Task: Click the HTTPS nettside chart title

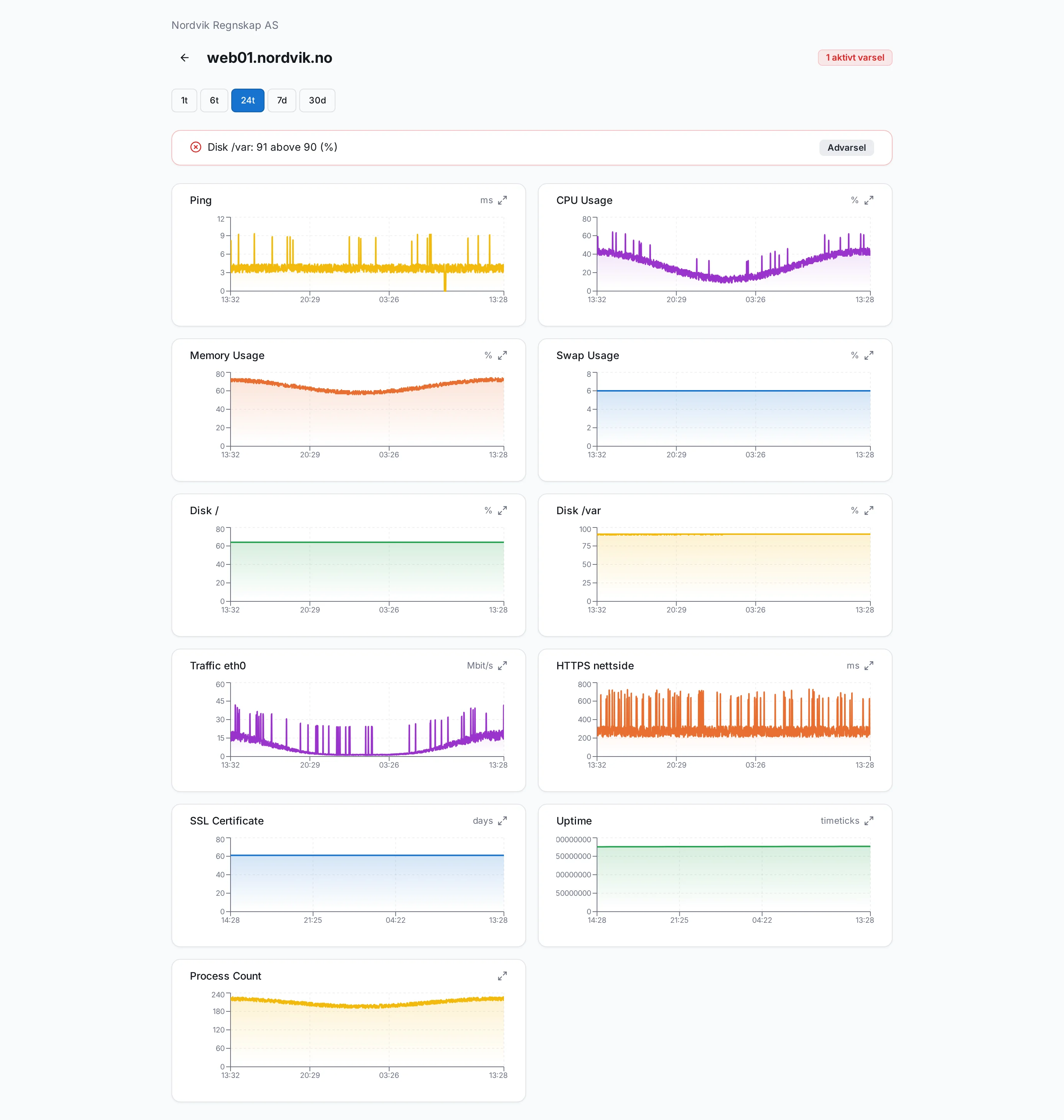Action: coord(595,666)
